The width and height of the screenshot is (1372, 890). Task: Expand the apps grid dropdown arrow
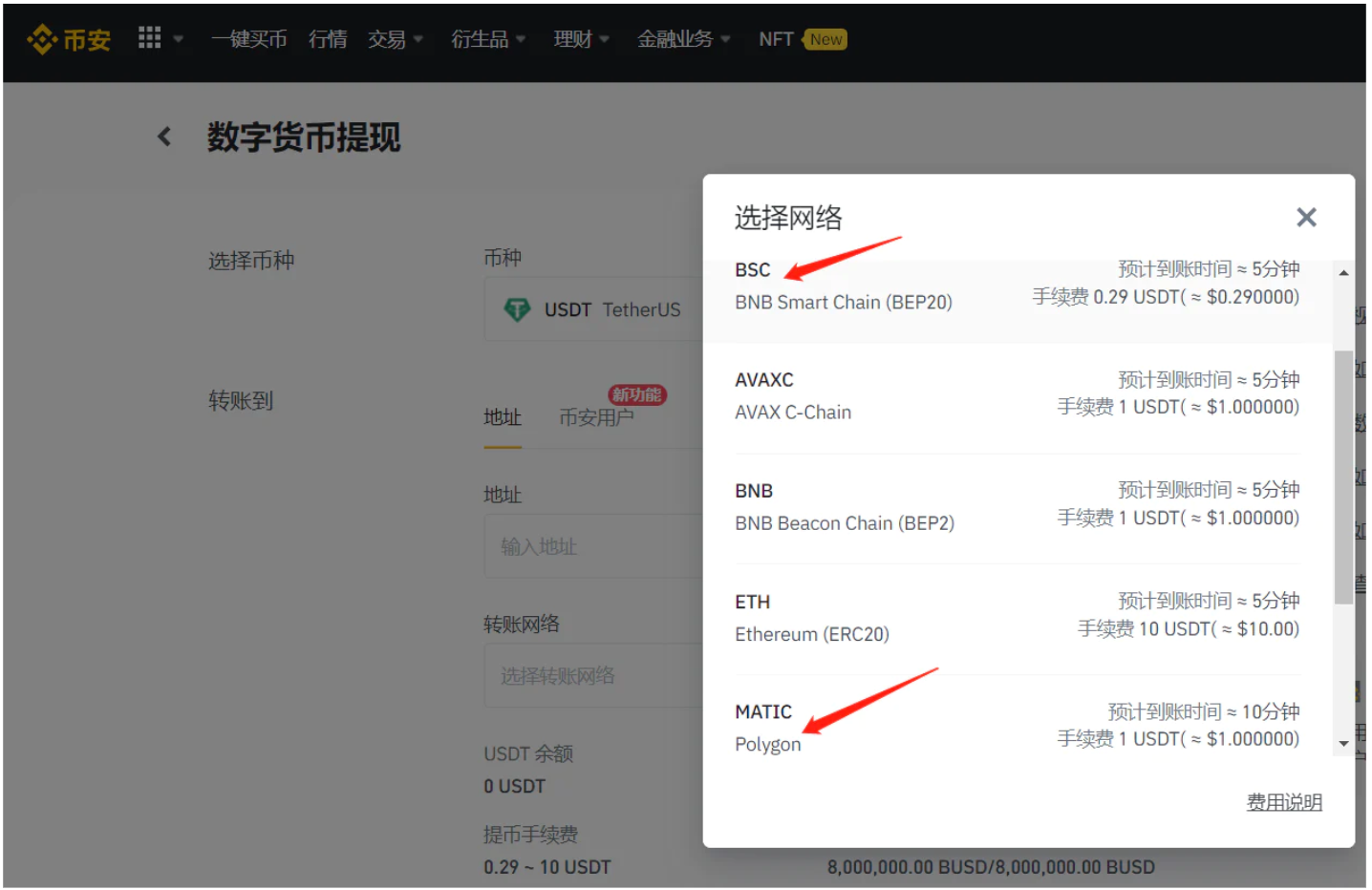click(178, 39)
